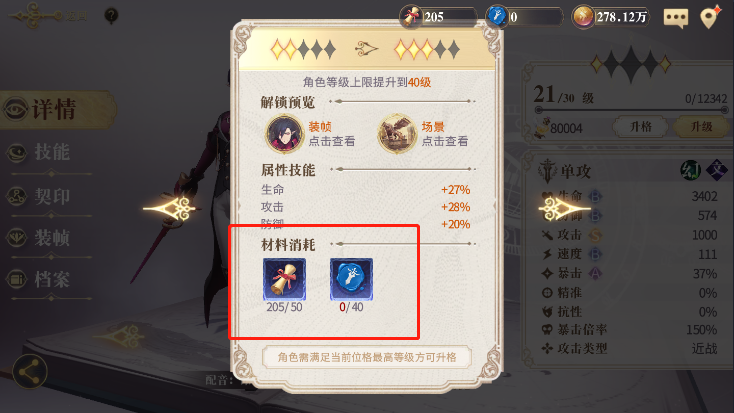
Task: Go to previous character with left ornate arrow
Action: click(x=171, y=208)
